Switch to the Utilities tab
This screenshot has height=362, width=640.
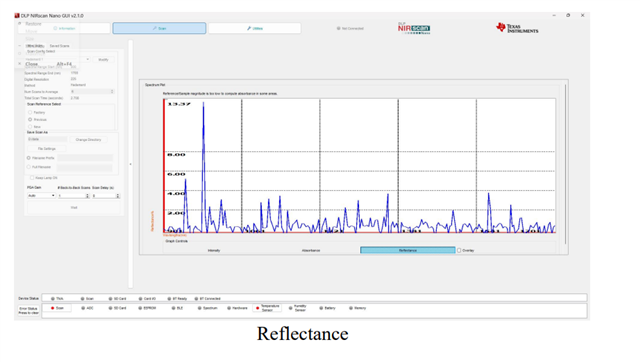pyautogui.click(x=255, y=28)
